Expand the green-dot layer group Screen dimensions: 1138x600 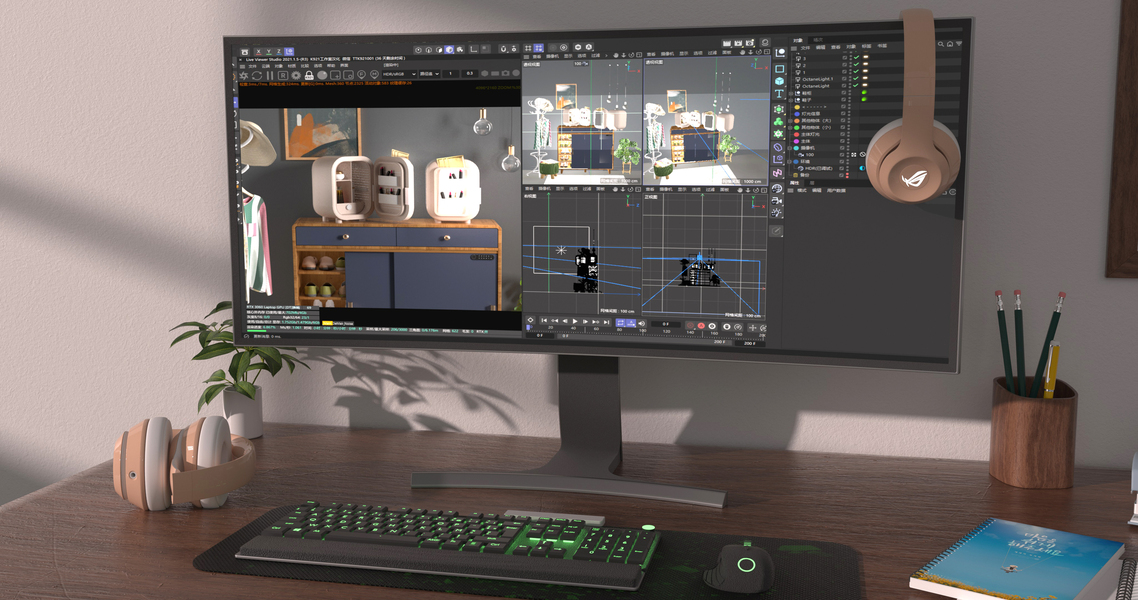point(790,128)
